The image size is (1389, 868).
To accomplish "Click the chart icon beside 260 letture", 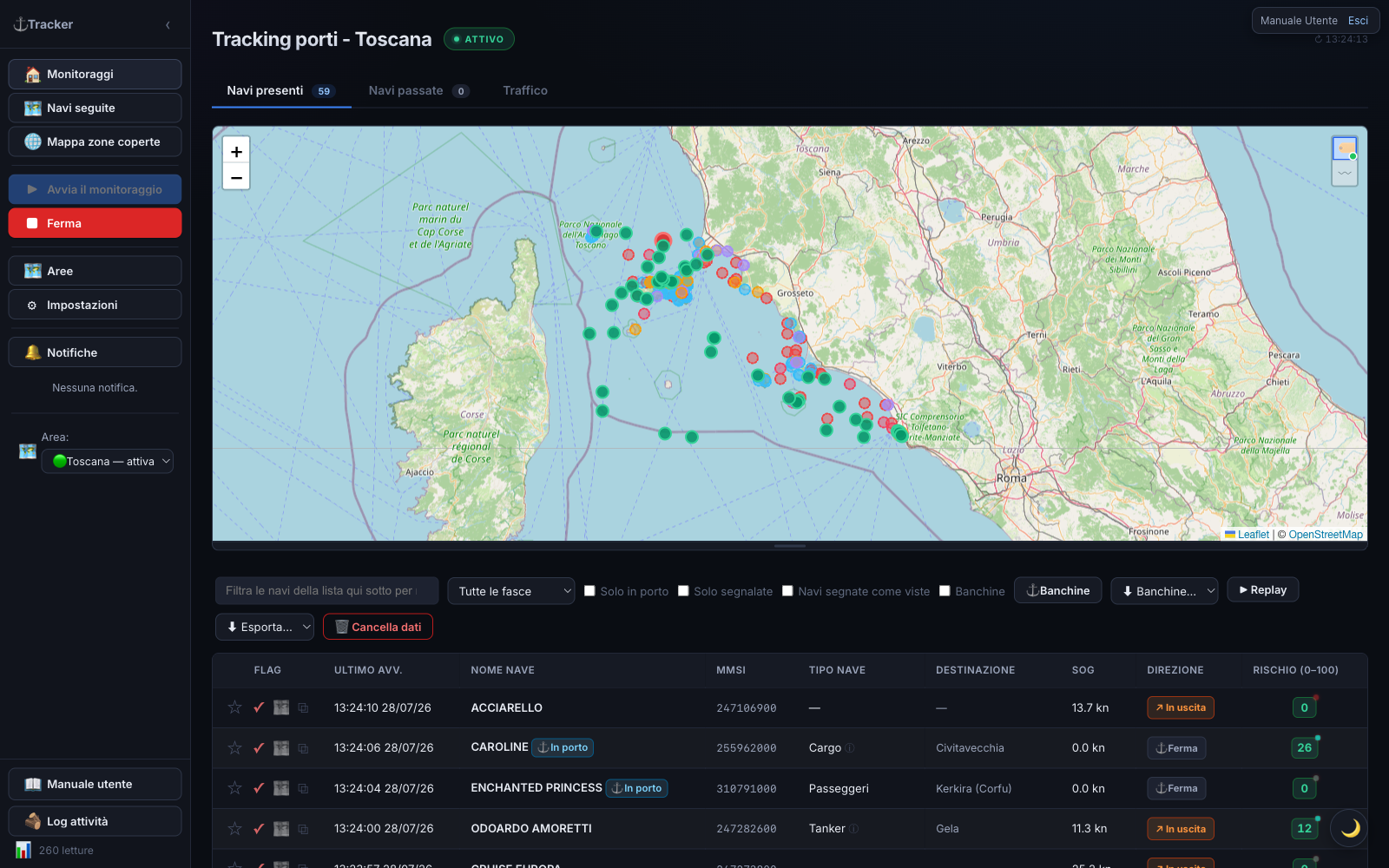I will (x=23, y=850).
